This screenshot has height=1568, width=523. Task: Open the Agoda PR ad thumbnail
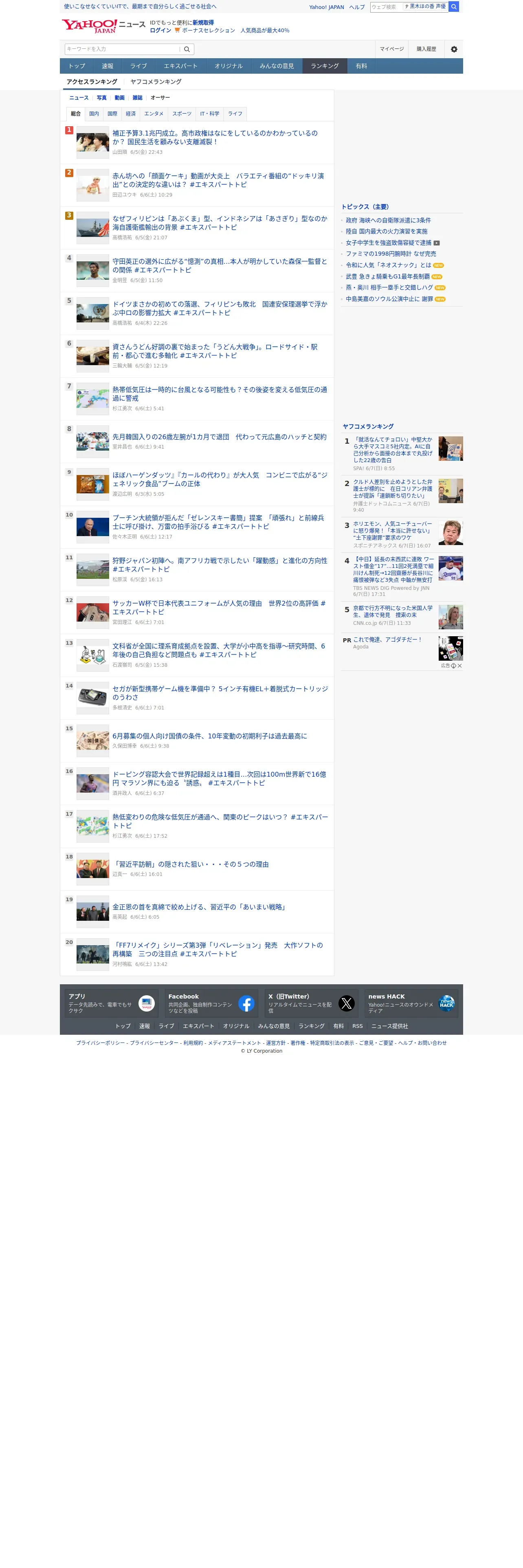[x=450, y=649]
